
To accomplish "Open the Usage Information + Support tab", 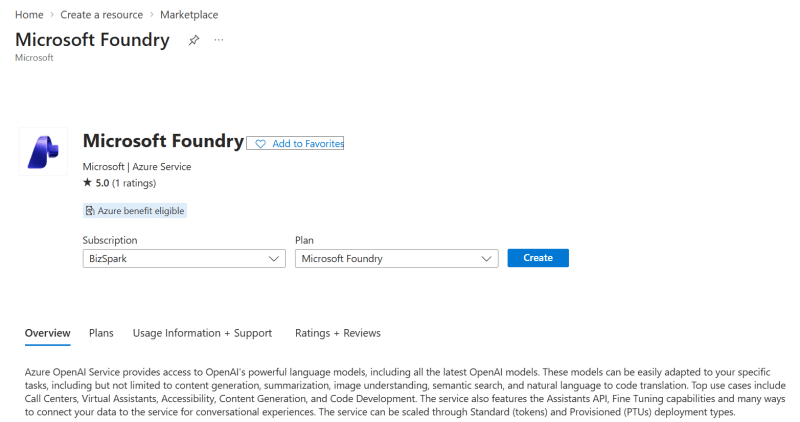I will pyautogui.click(x=202, y=333).
